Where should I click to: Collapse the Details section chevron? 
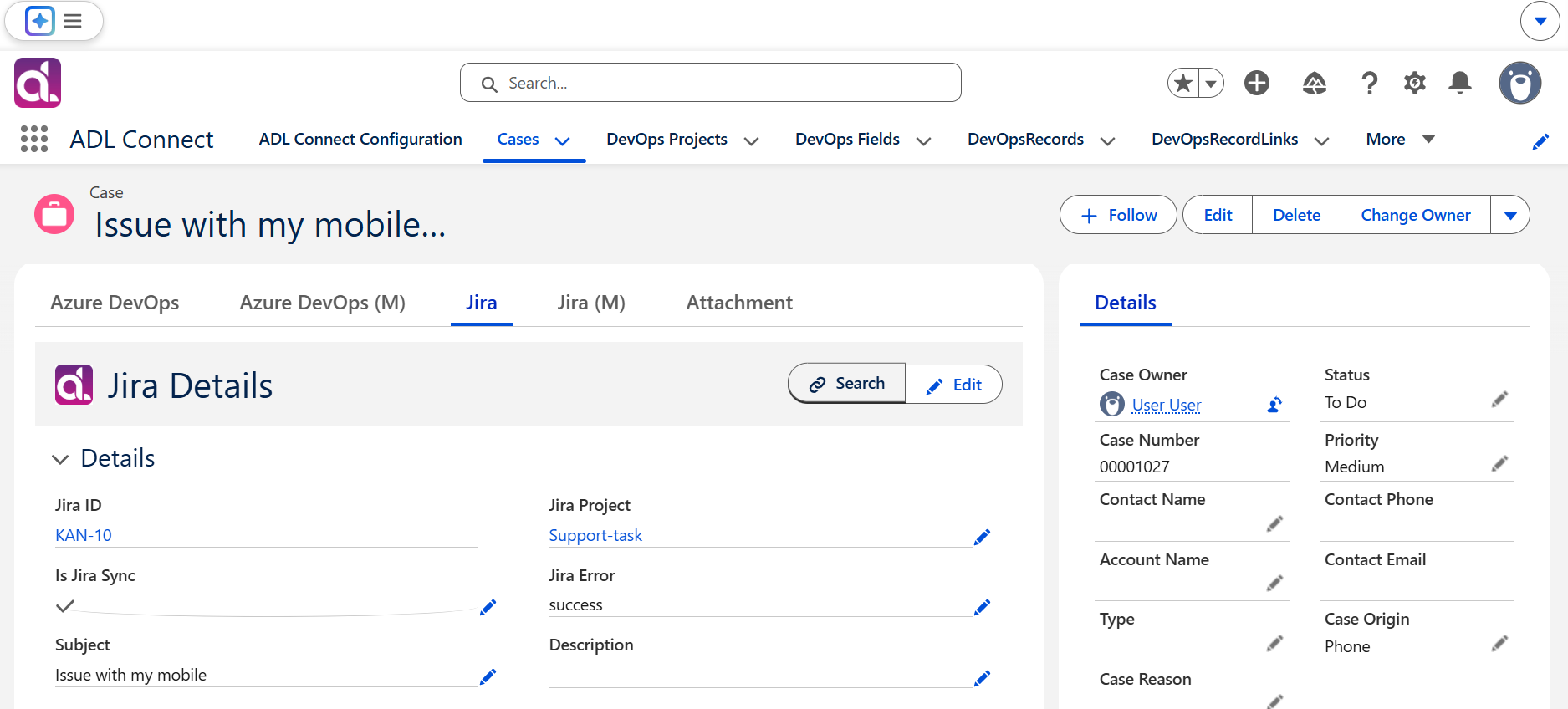pyautogui.click(x=60, y=459)
